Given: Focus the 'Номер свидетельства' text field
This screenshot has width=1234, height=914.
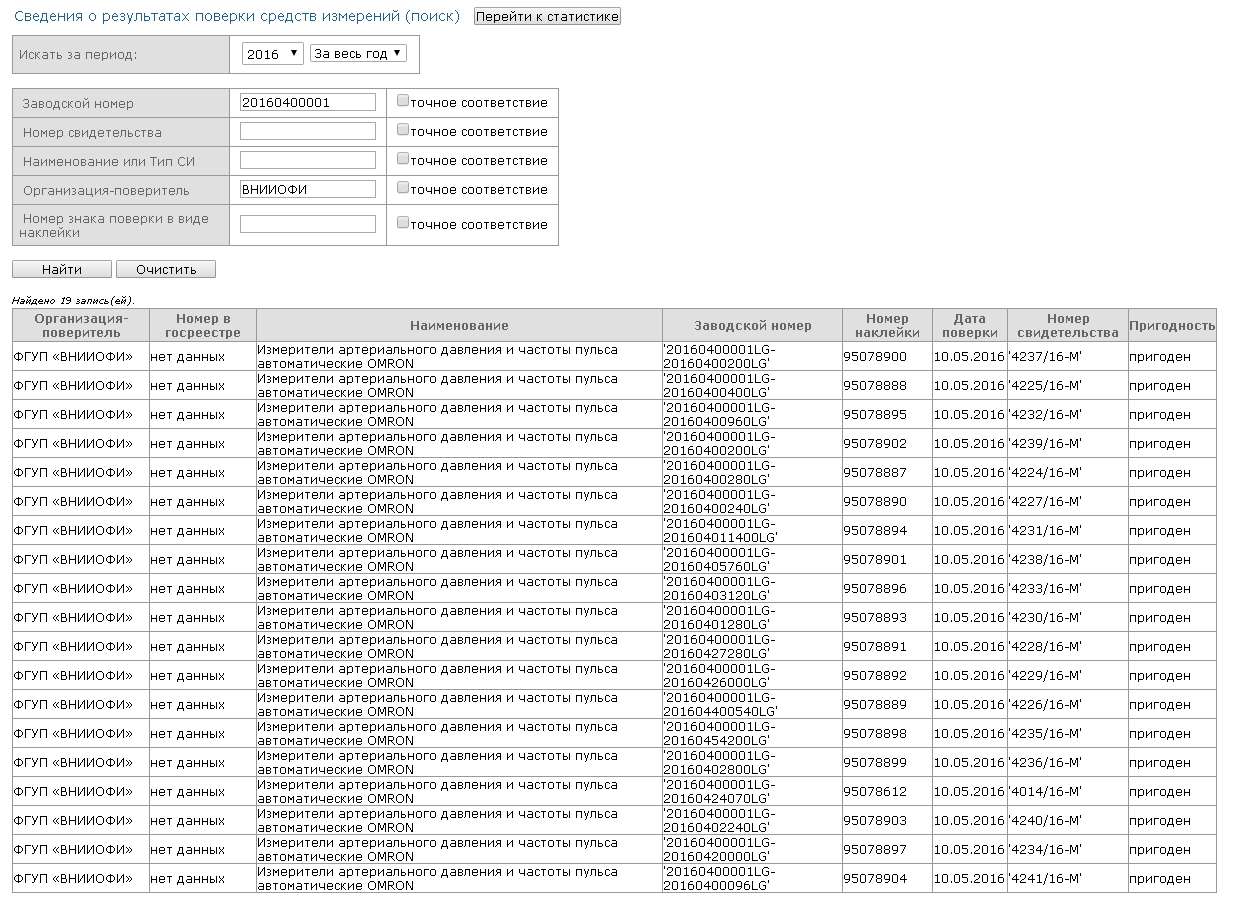Looking at the screenshot, I should click(308, 132).
